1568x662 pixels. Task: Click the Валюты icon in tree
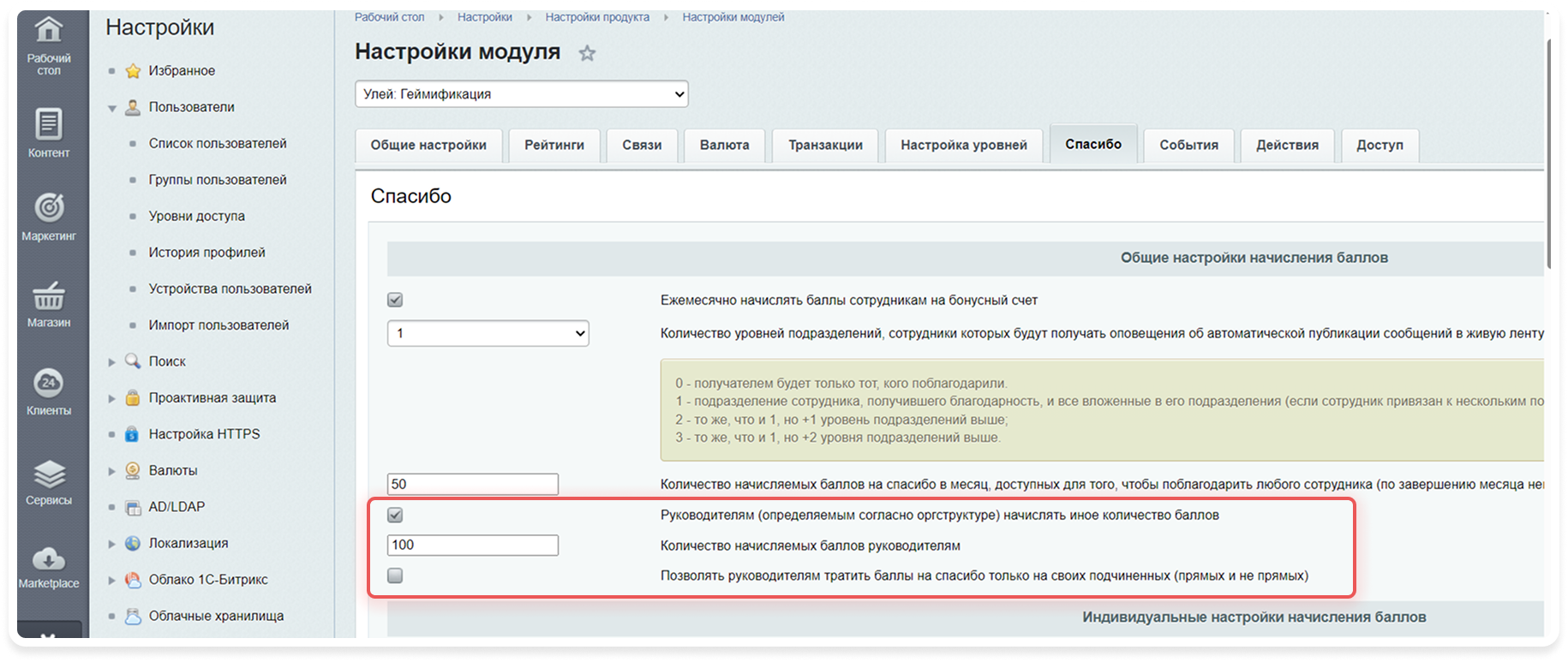pyautogui.click(x=133, y=470)
